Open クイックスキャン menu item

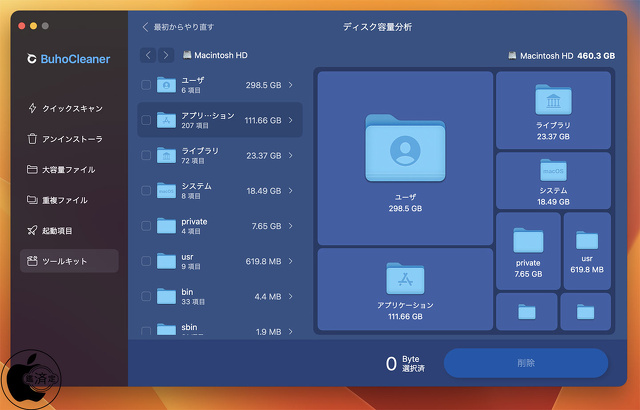[x=69, y=108]
